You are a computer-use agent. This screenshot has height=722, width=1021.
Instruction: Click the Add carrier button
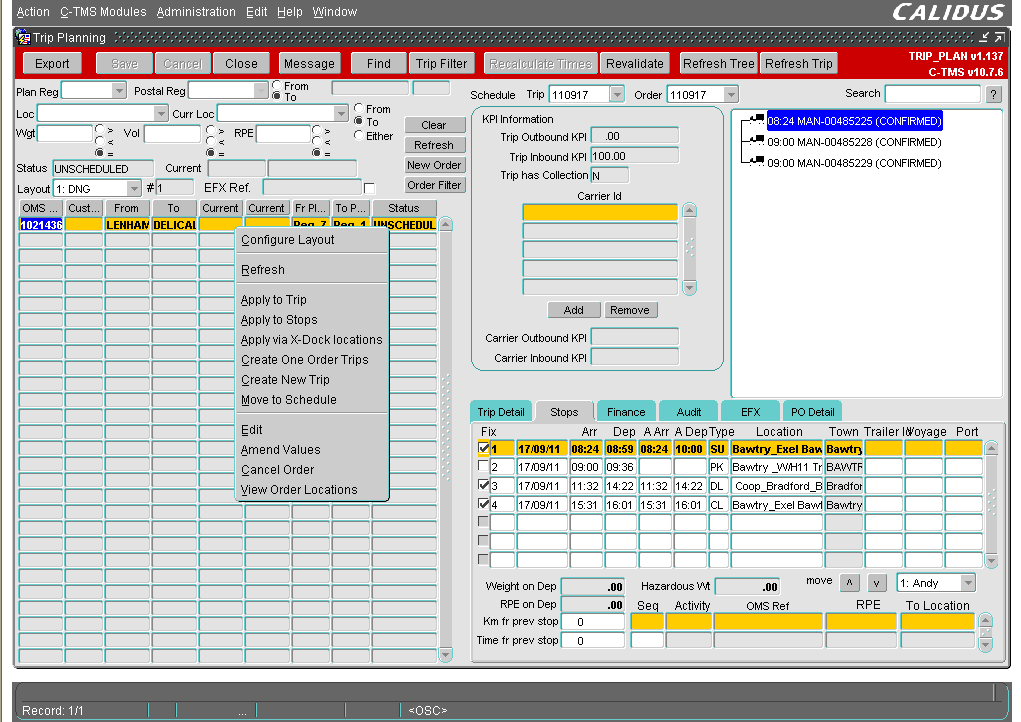click(x=574, y=310)
